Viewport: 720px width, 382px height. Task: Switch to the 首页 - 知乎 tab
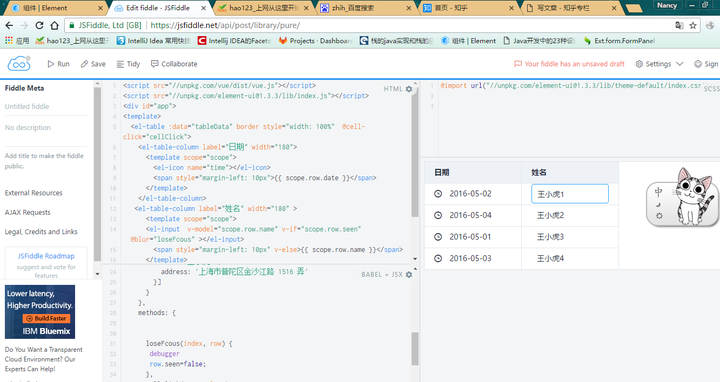point(468,8)
